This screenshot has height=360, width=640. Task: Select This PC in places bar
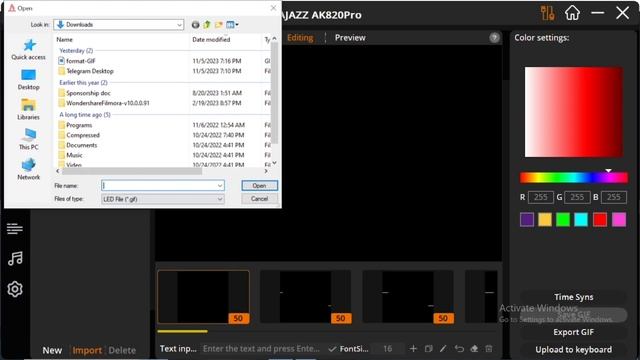pos(29,139)
